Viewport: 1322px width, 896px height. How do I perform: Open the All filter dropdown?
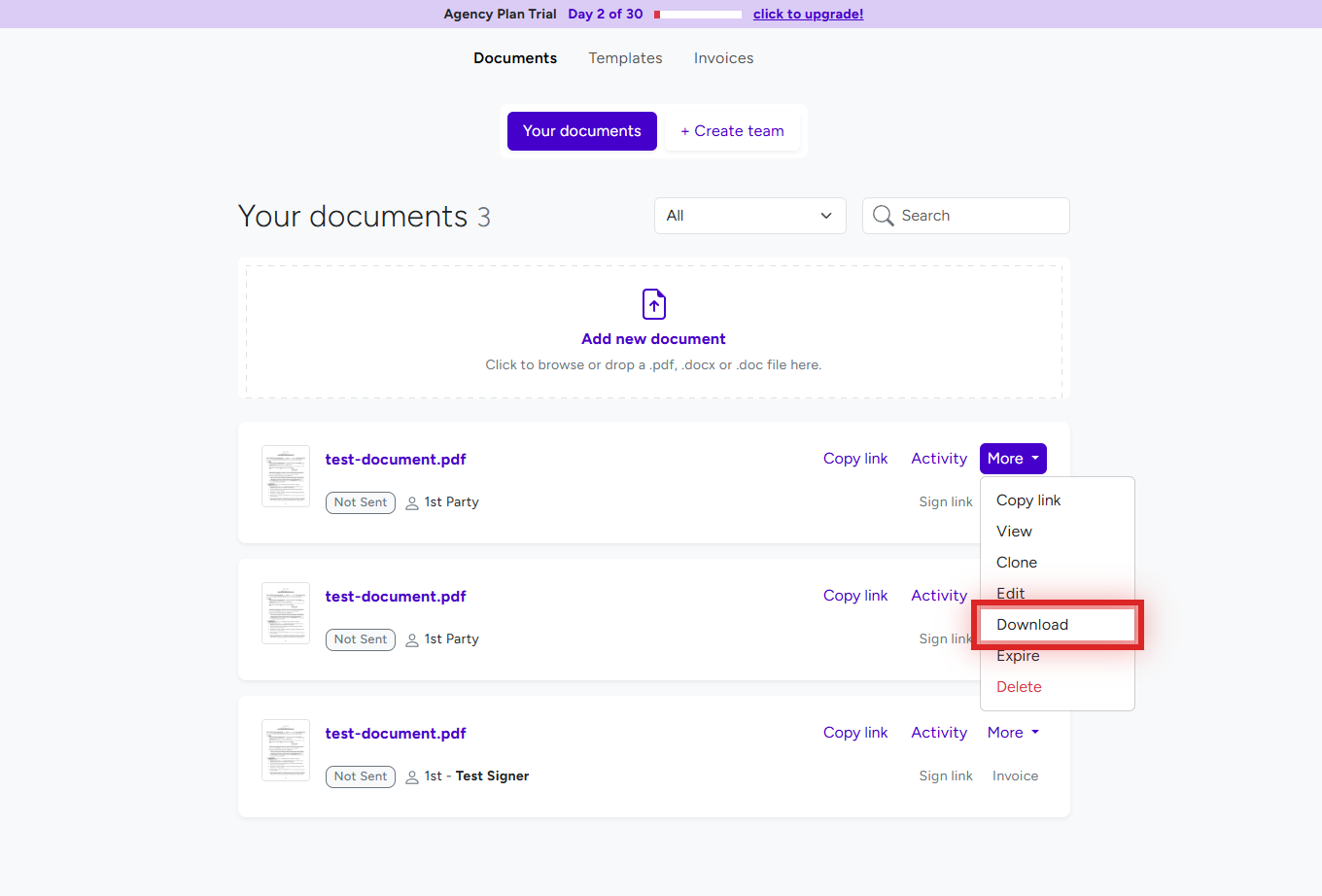point(749,215)
